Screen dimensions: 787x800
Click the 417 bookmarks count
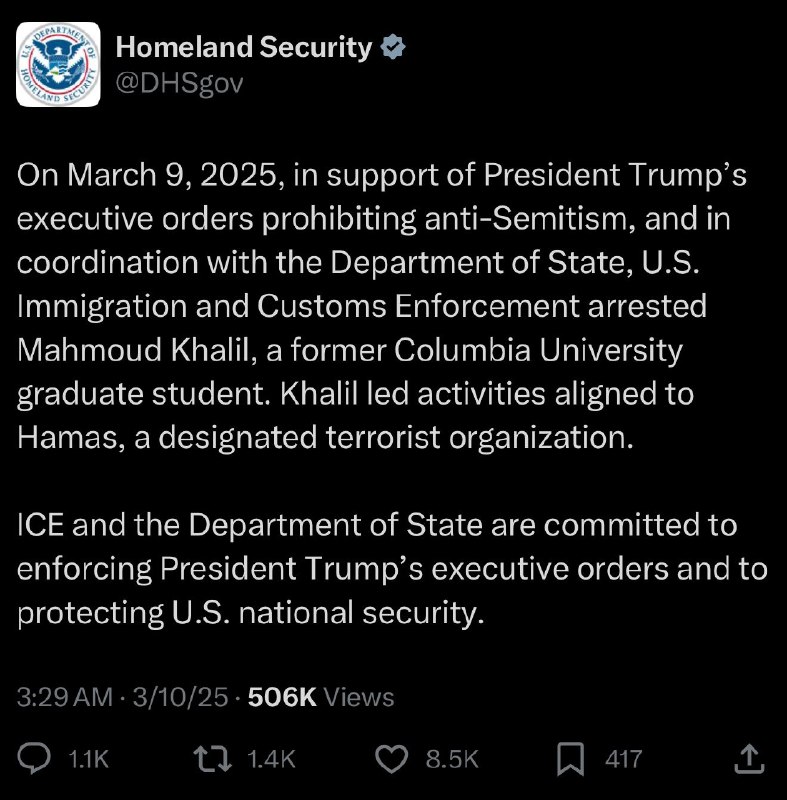point(623,759)
